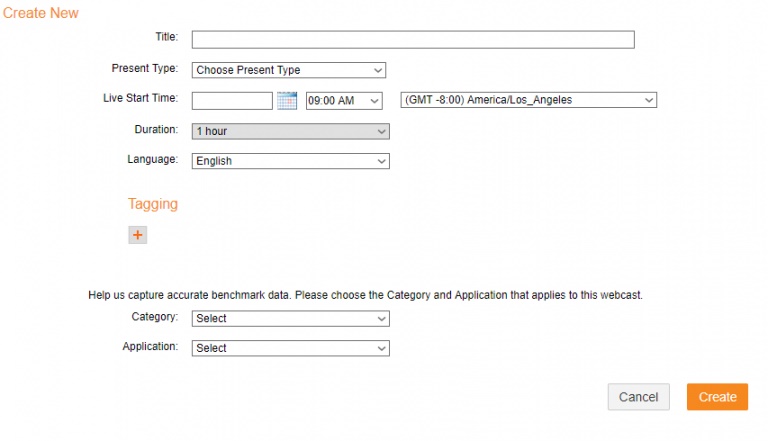Expand the 09:00 AM time dropdown
768x441 pixels.
(344, 100)
